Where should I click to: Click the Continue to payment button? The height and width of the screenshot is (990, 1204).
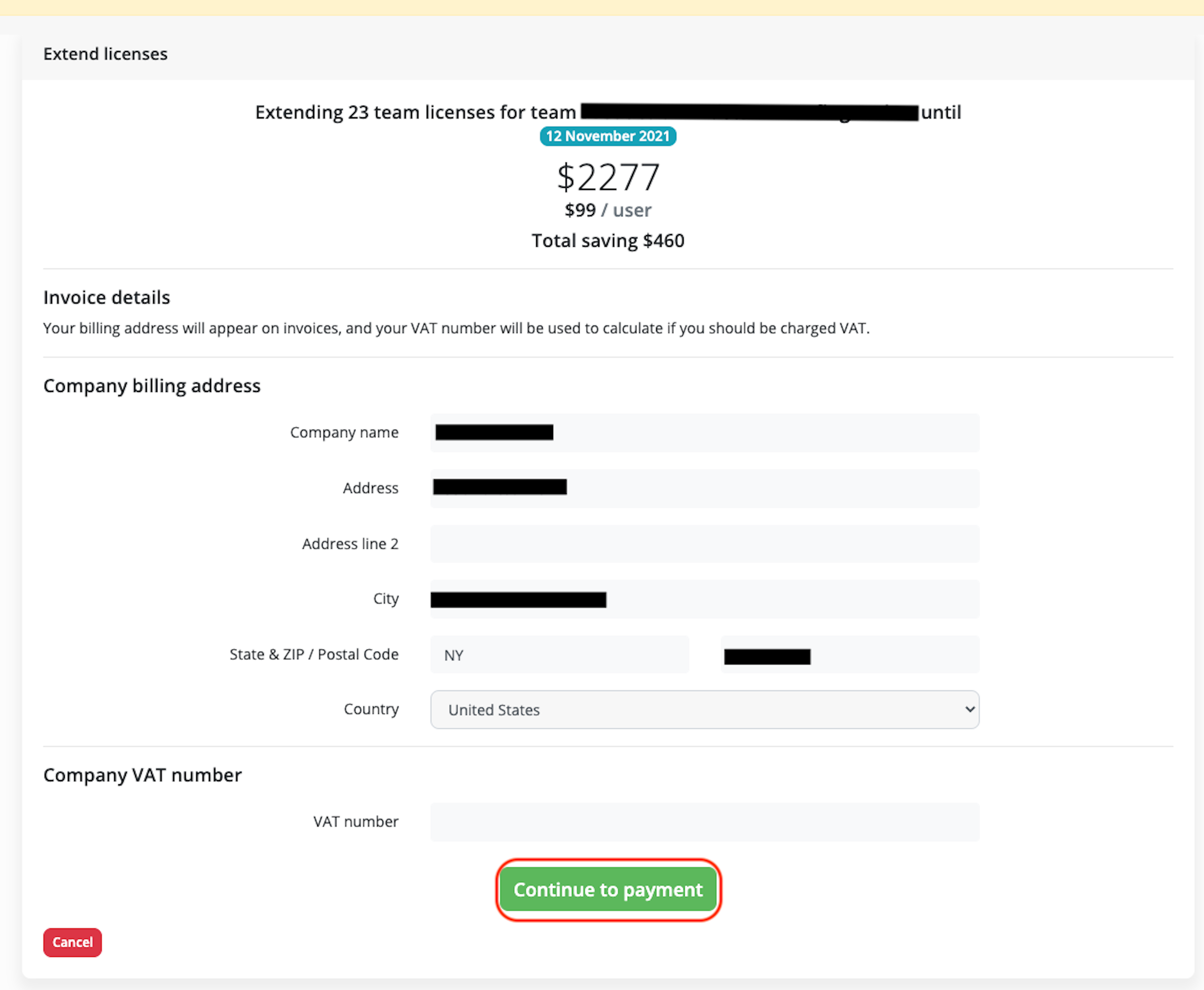[608, 890]
